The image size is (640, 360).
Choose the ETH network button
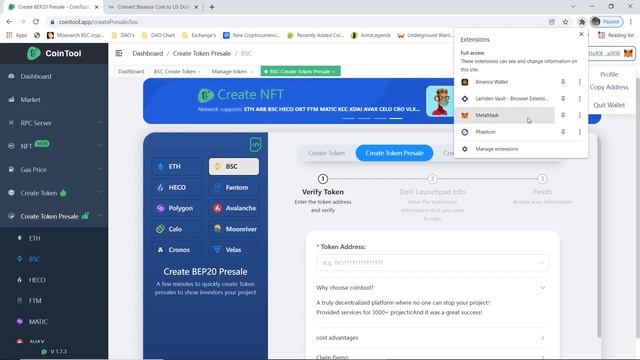coord(177,167)
